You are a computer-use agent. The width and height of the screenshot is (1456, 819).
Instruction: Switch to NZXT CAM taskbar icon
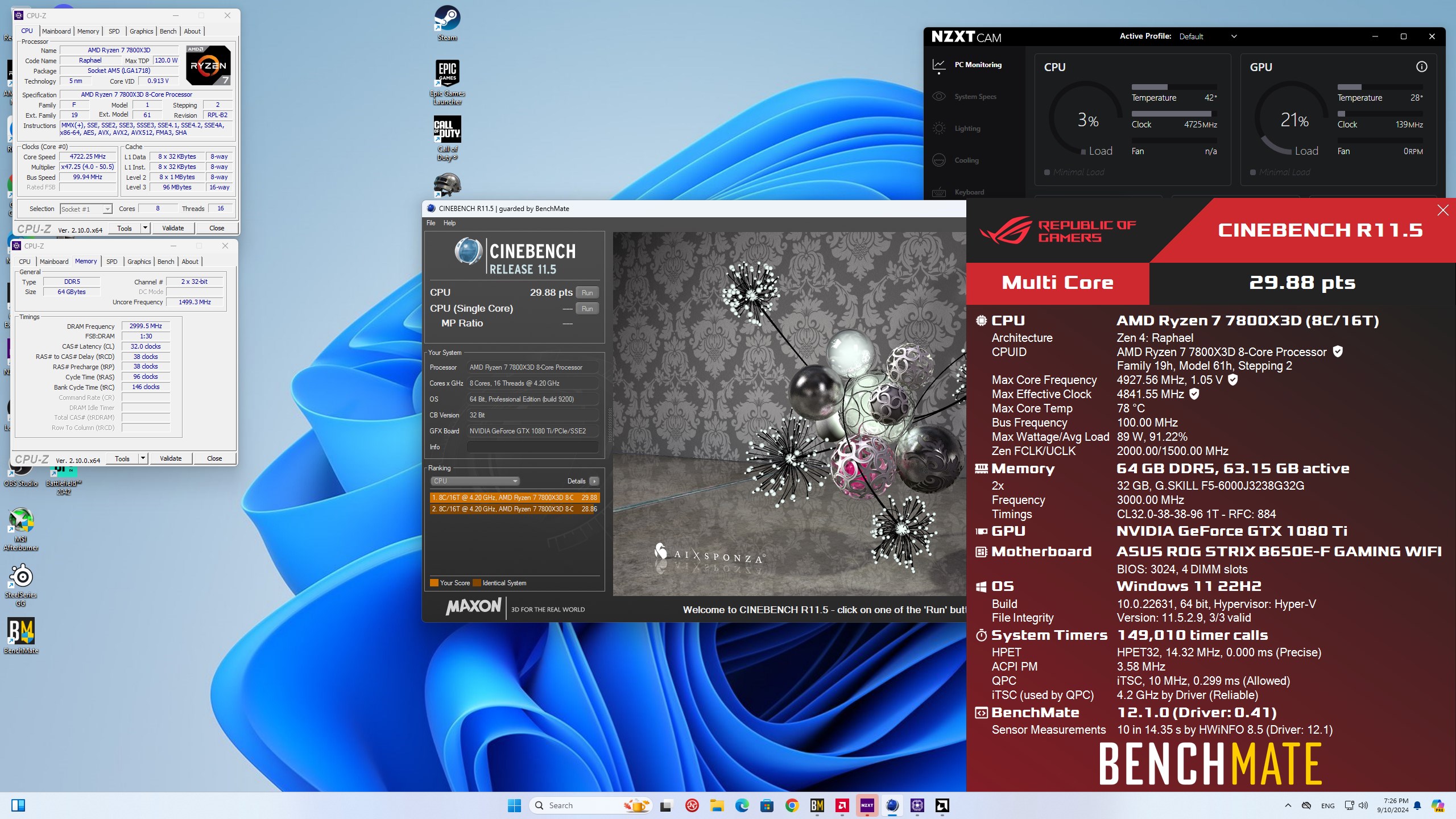[x=867, y=805]
